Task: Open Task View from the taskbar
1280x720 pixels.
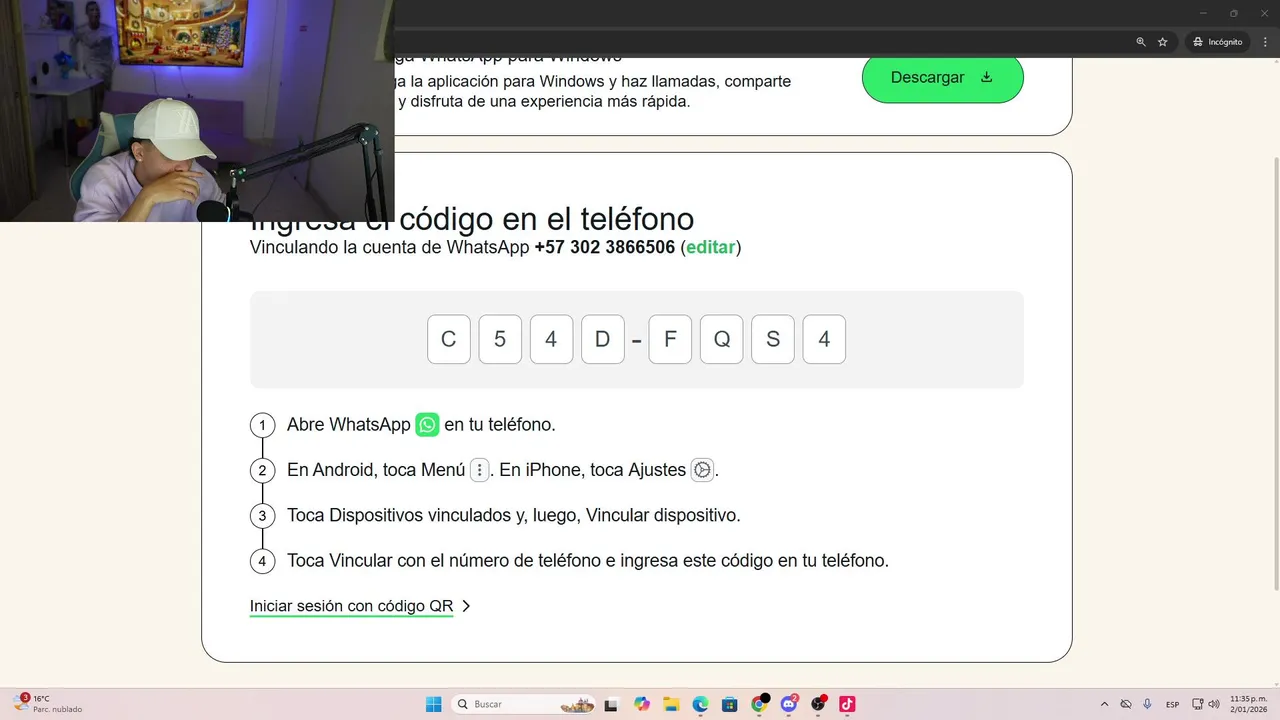Action: coord(611,704)
